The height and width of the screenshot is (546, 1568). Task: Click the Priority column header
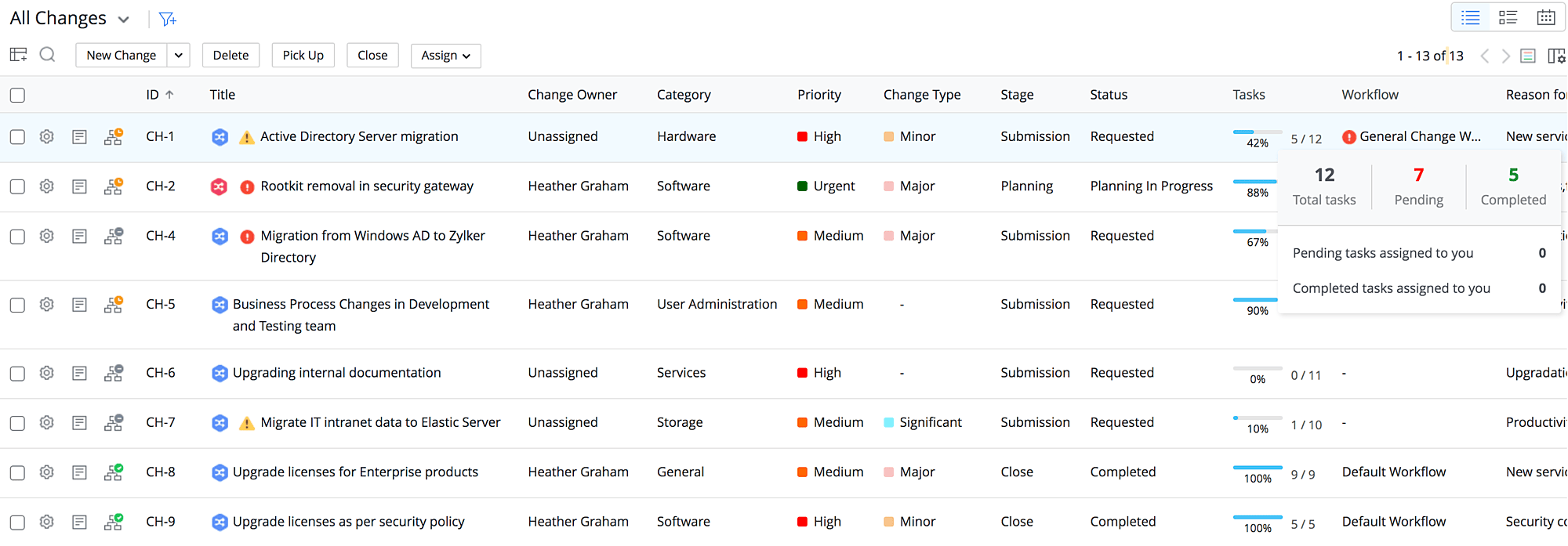pyautogui.click(x=818, y=95)
